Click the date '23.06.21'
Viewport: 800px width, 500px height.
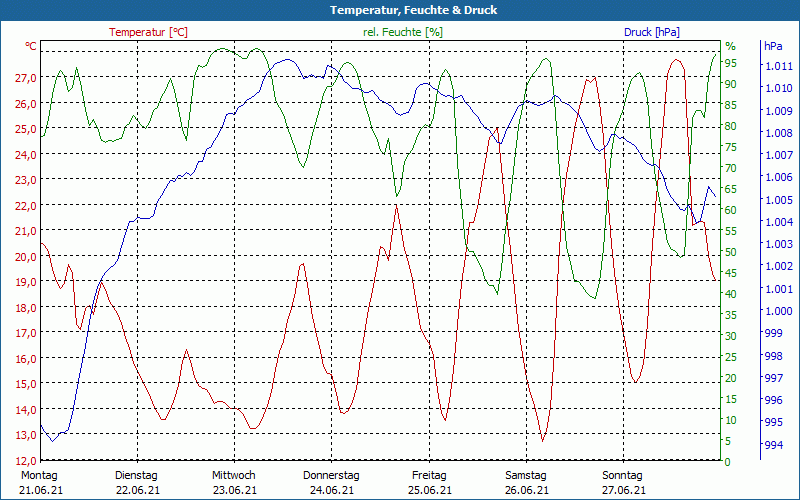coord(235,490)
